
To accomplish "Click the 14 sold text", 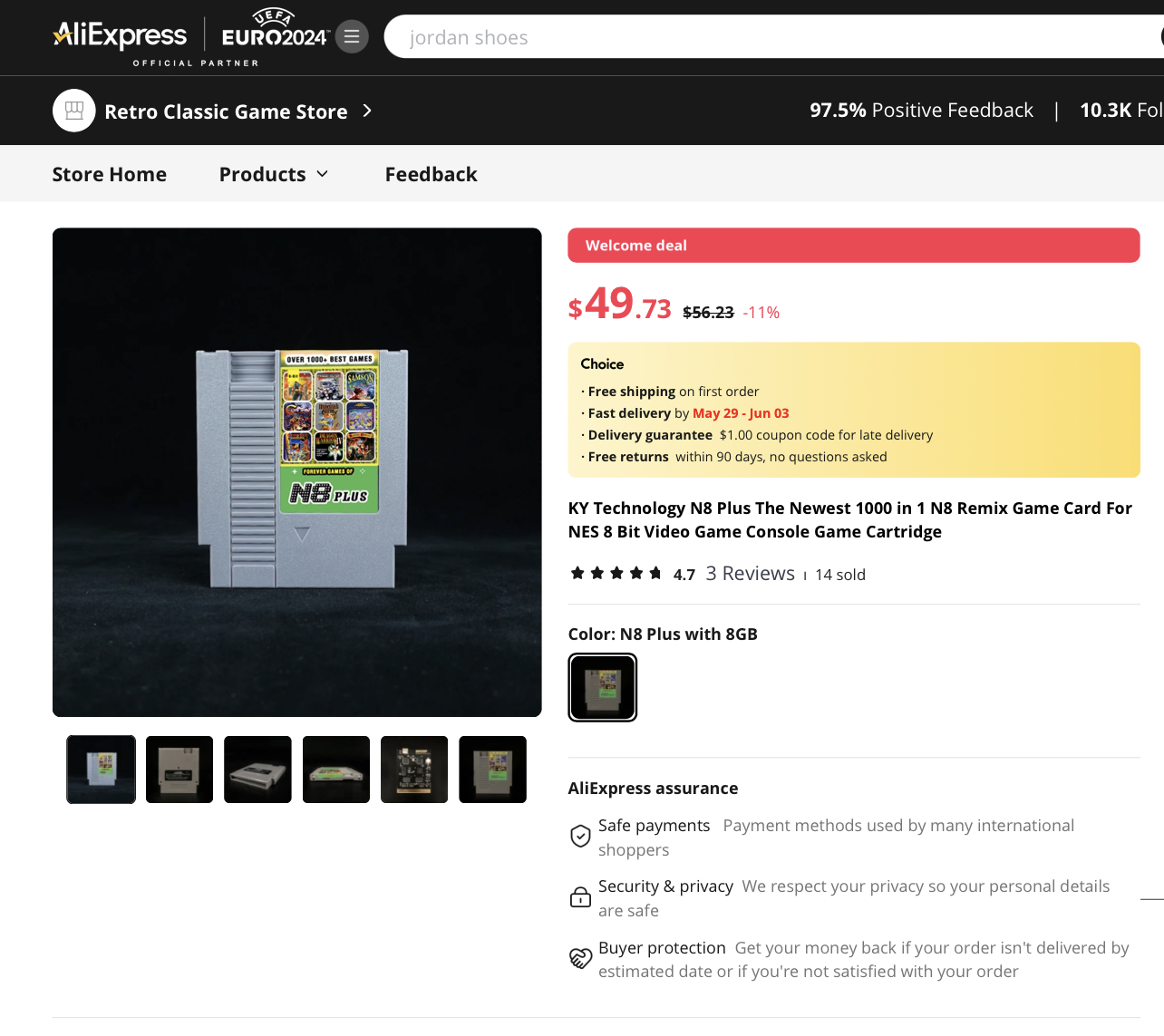I will (x=840, y=575).
